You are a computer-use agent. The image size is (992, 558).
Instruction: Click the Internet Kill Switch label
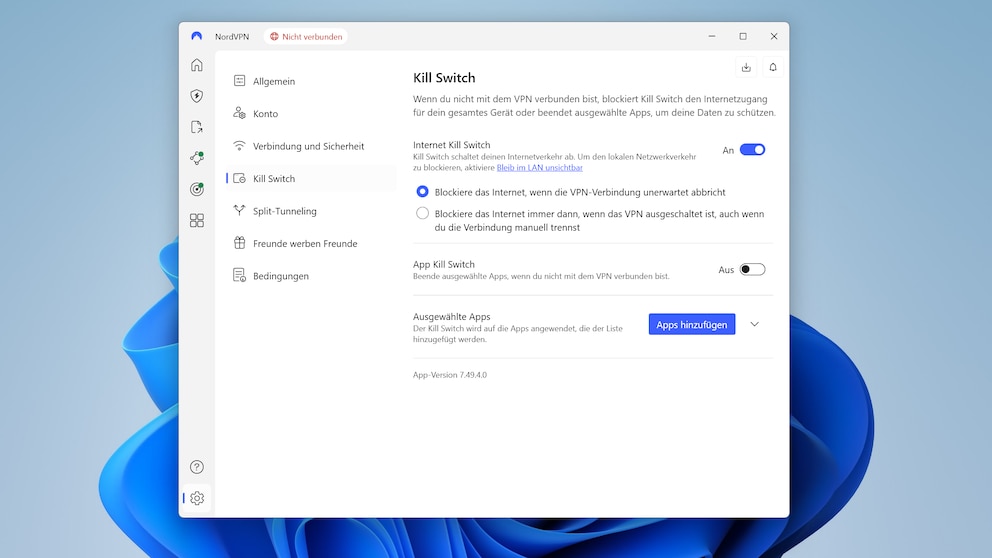(452, 145)
